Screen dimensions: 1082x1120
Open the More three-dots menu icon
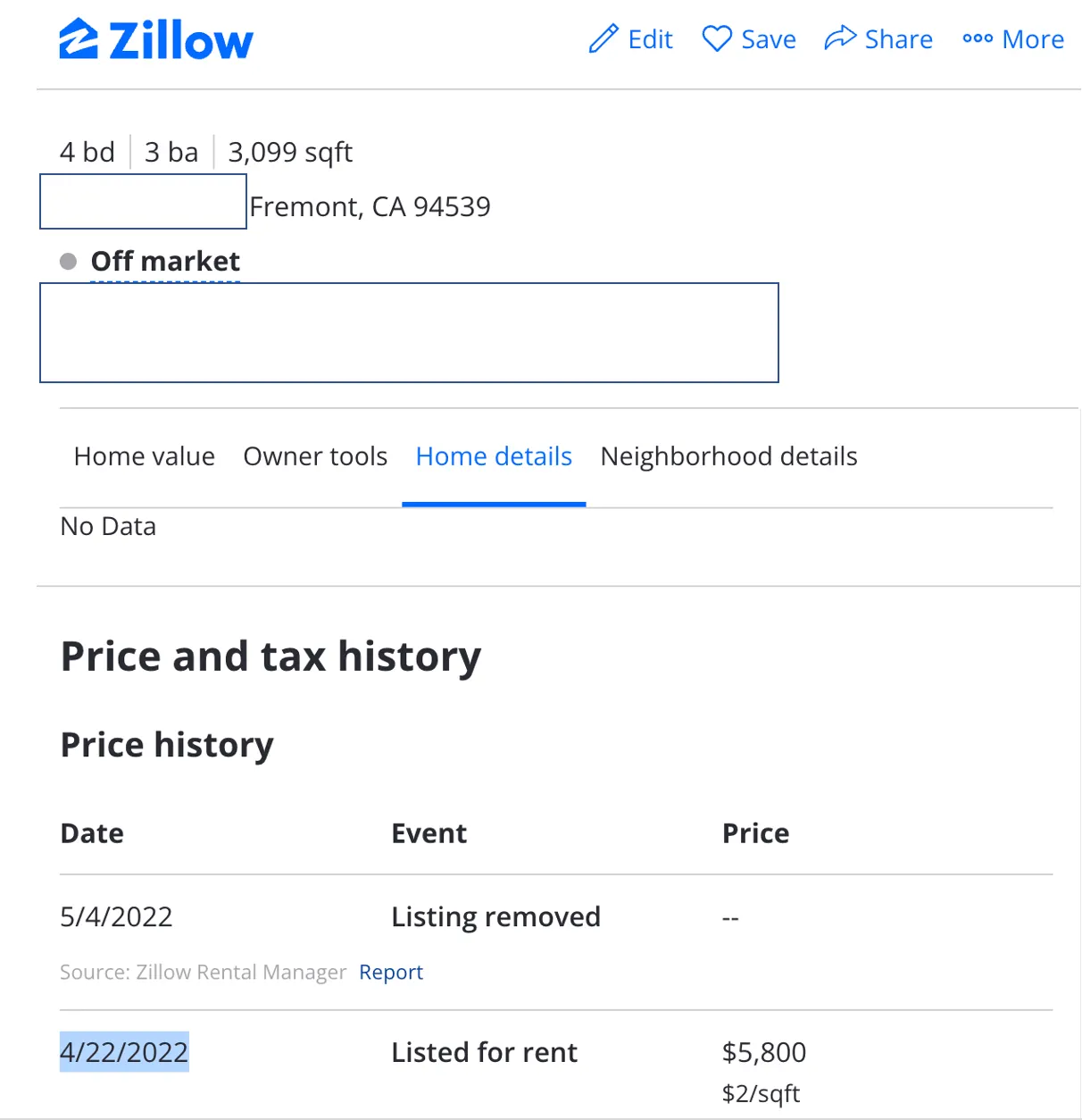(x=978, y=38)
